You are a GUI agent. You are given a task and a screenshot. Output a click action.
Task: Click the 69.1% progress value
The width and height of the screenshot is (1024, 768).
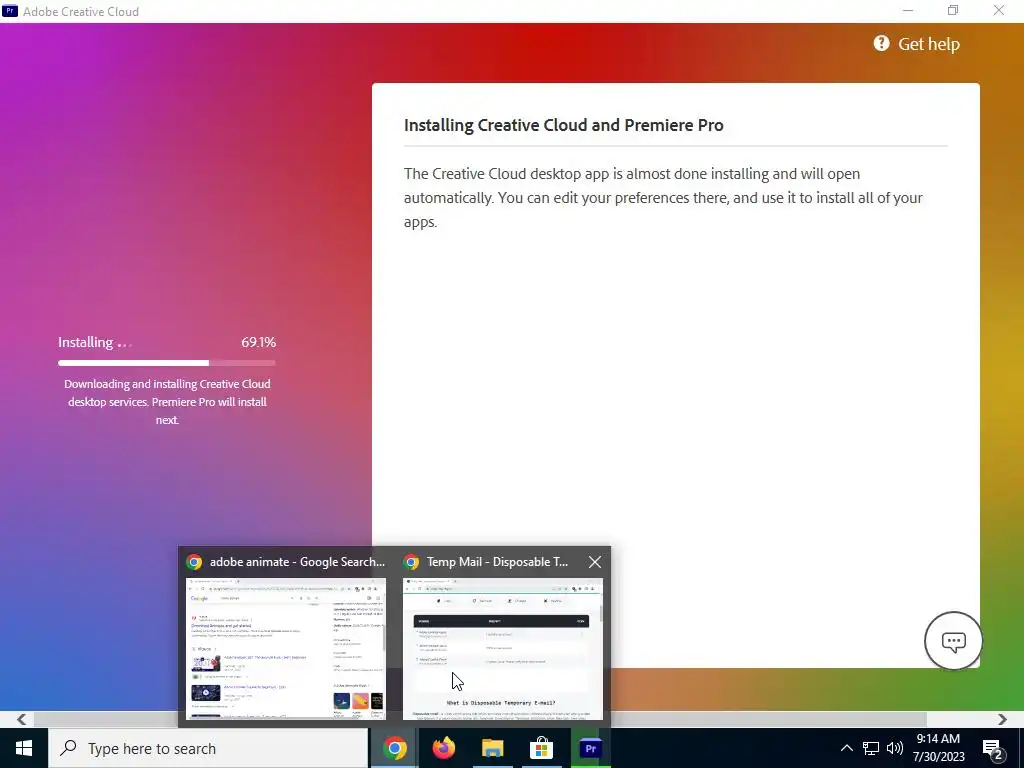pos(259,342)
